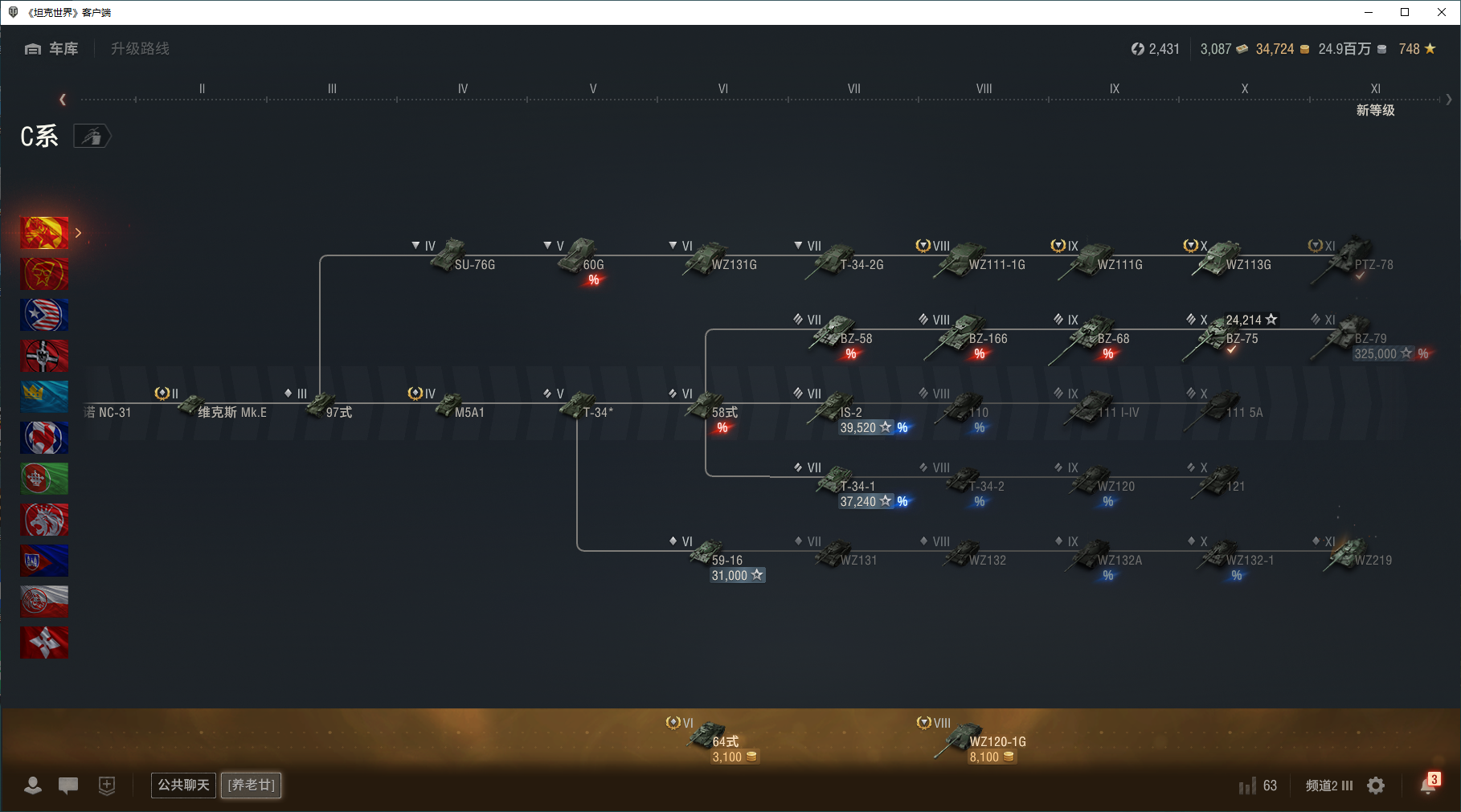This screenshot has height=812, width=1461.
Task: Select the Germany nation flag
Action: tap(44, 356)
